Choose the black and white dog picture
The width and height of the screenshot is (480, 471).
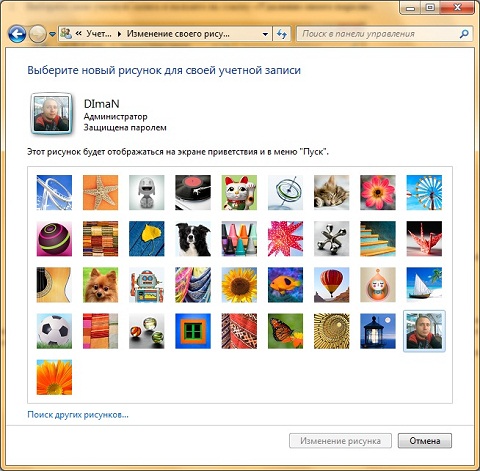click(x=193, y=239)
